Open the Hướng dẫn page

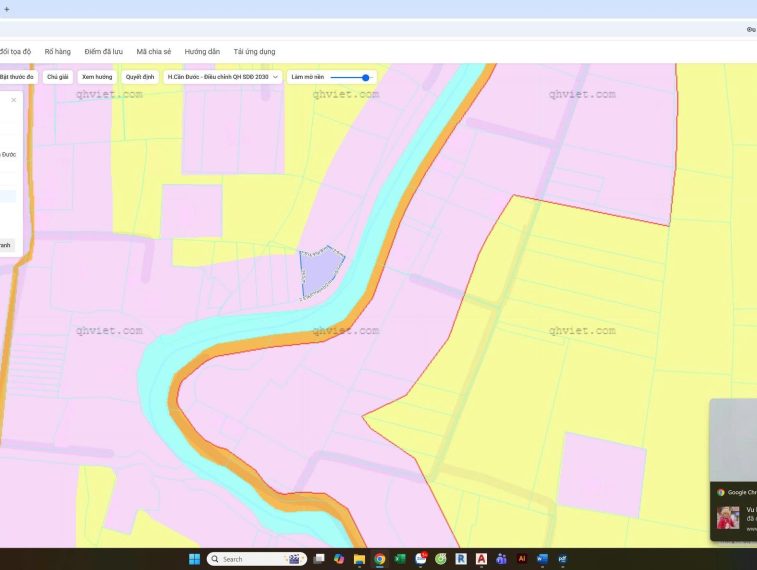pyautogui.click(x=202, y=51)
